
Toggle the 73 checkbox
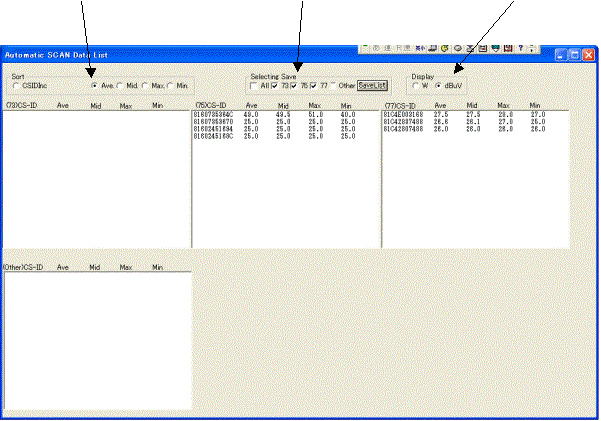tap(274, 86)
